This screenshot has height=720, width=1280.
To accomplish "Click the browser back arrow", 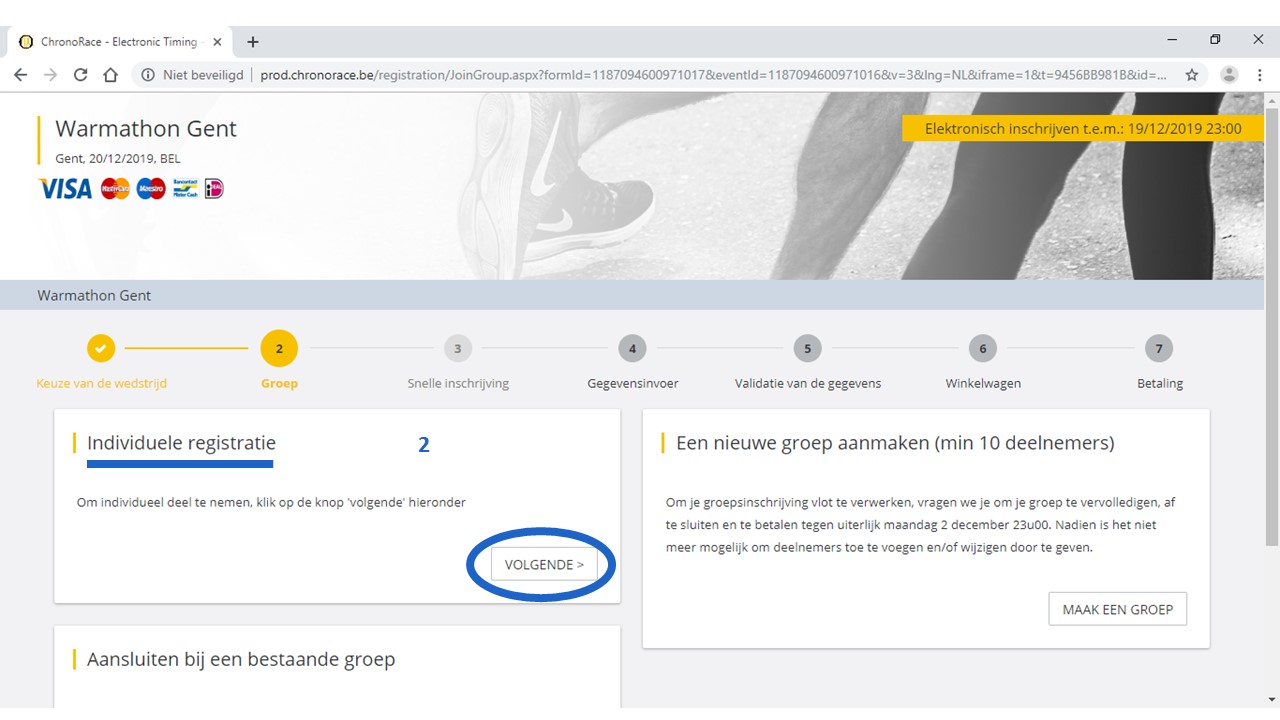I will [x=21, y=75].
